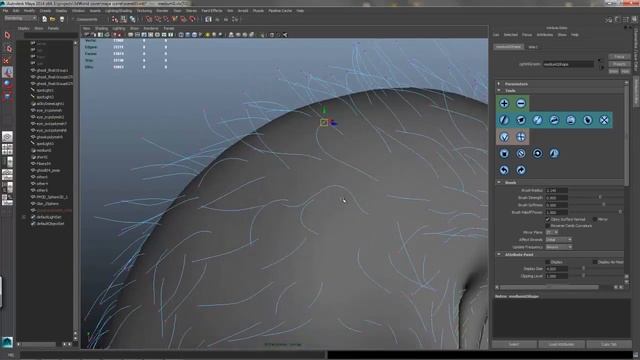The width and height of the screenshot is (640, 360).
Task: Click the first icon in viewport panel toolbar
Action: pyautogui.click(x=87, y=35)
